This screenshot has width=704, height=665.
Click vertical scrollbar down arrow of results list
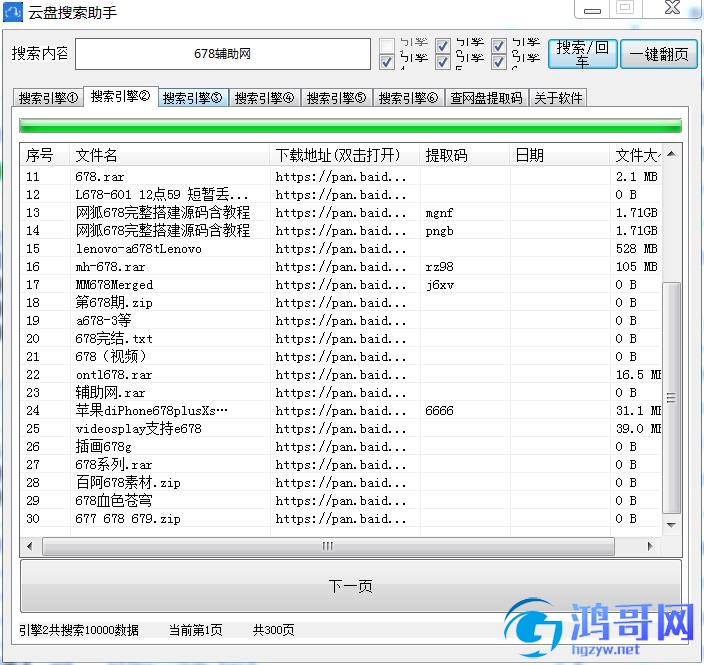(672, 525)
